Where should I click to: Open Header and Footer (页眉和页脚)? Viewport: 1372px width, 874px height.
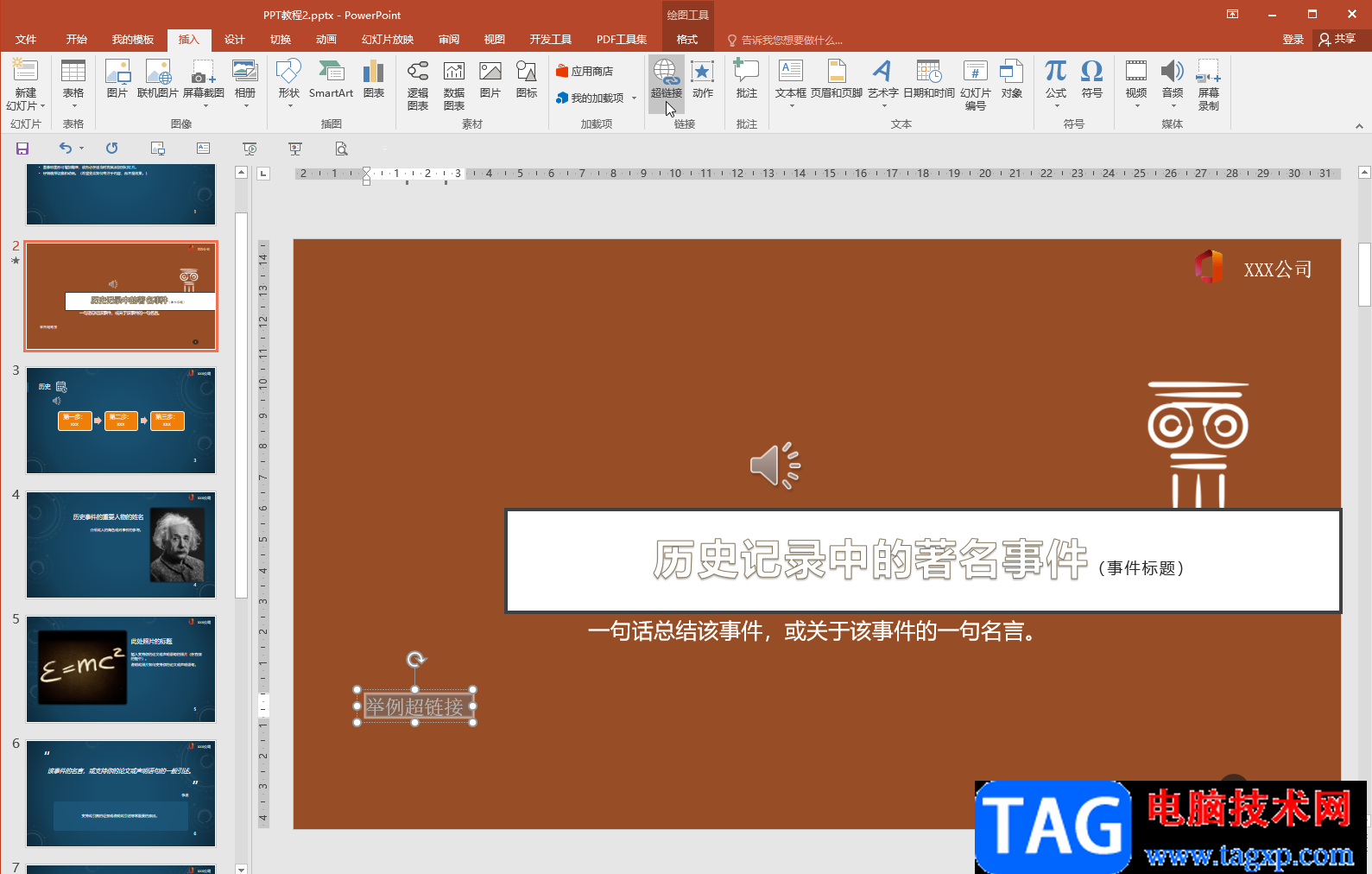click(837, 79)
